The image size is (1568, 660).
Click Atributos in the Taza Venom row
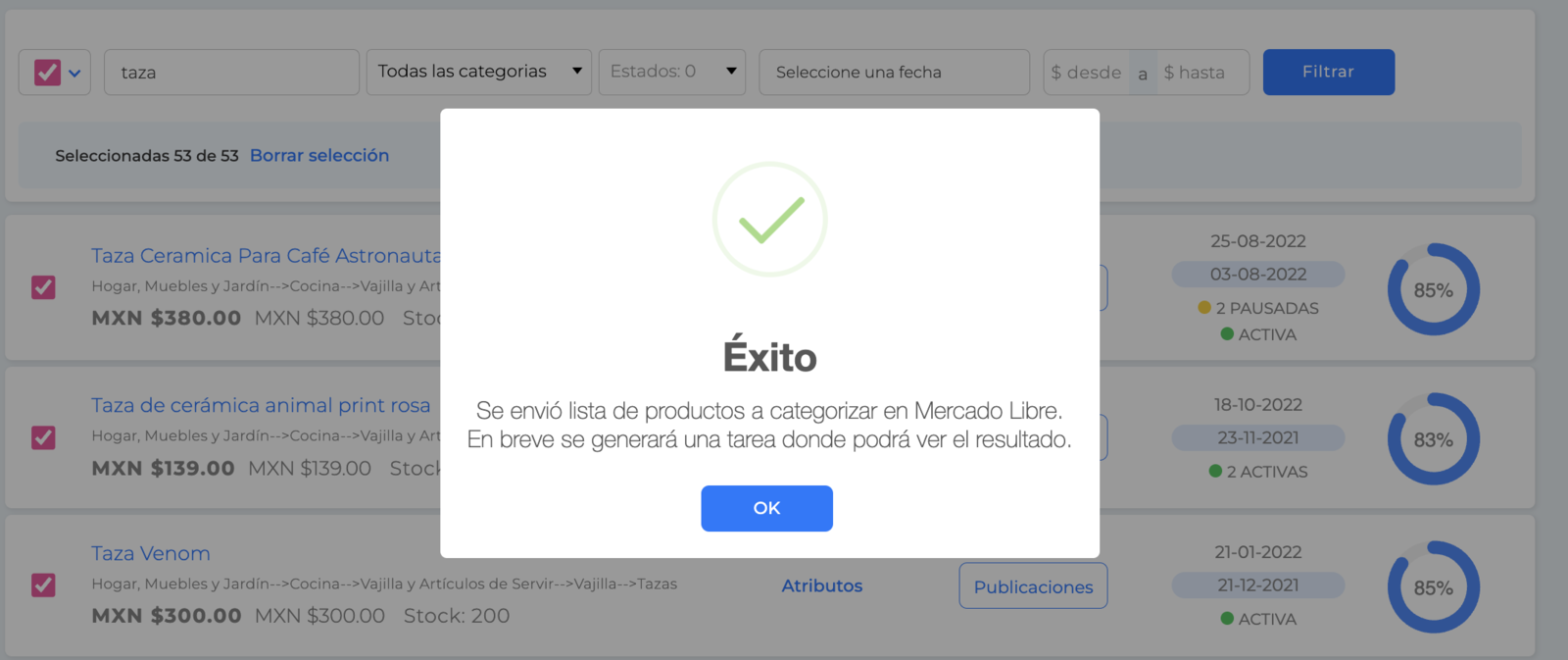click(821, 585)
